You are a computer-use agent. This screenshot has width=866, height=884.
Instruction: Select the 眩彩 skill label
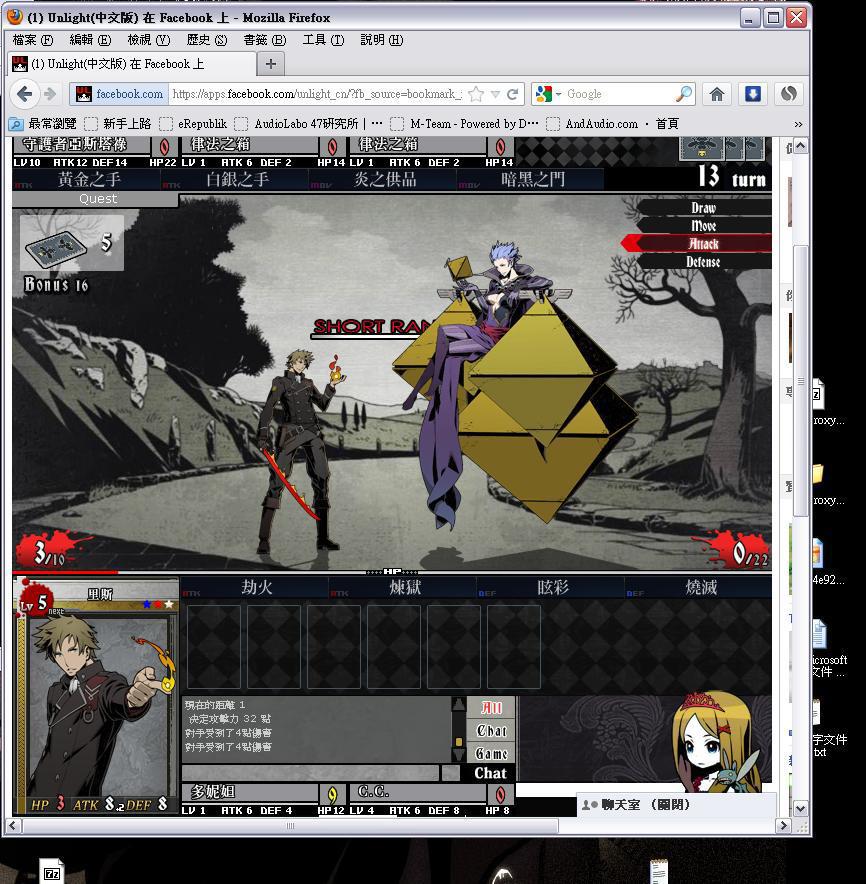point(551,587)
